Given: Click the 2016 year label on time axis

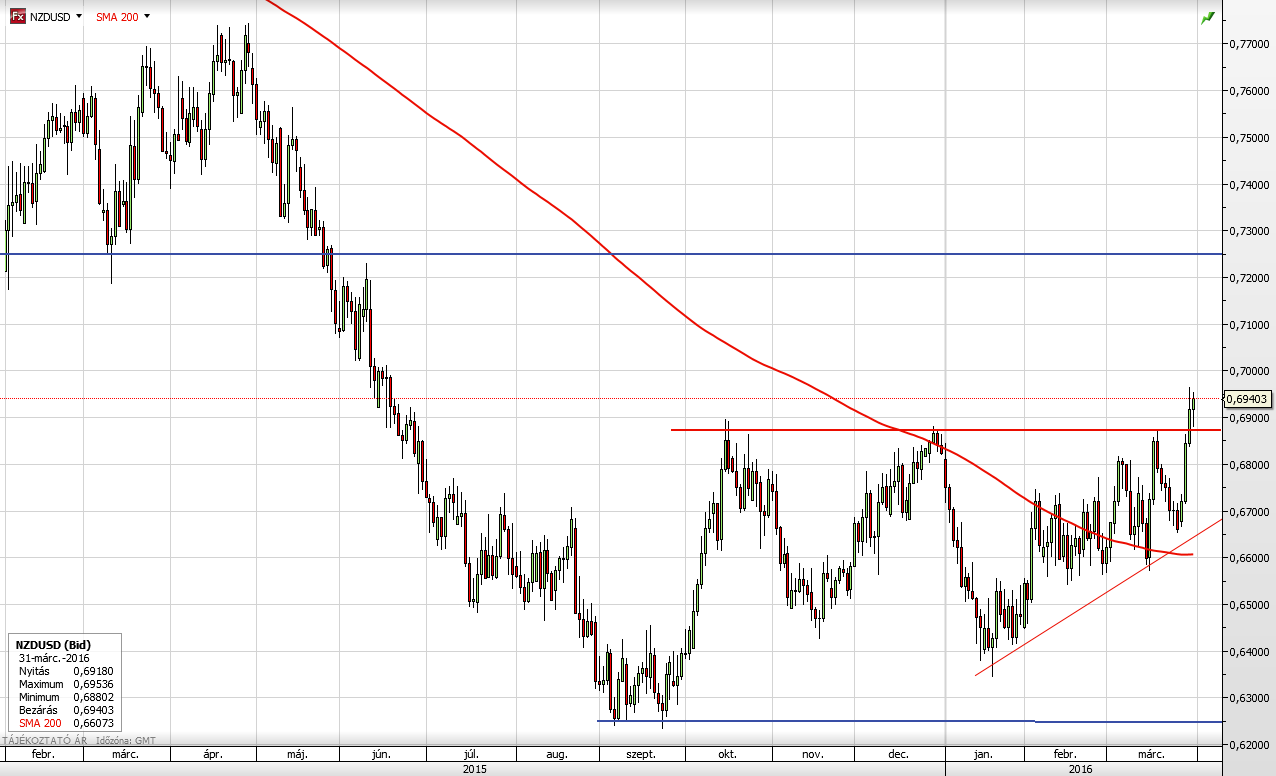Looking at the screenshot, I should coord(1081,769).
